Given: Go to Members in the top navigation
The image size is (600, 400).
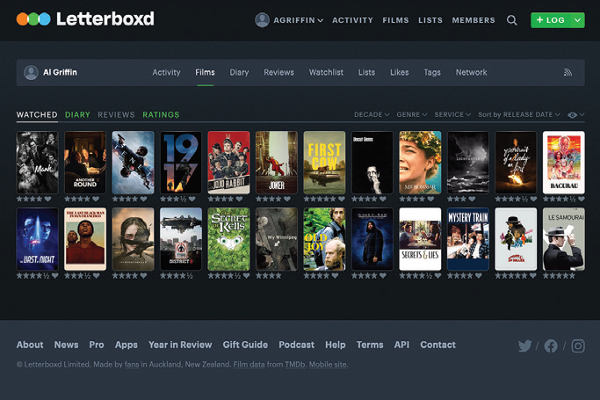Looking at the screenshot, I should pos(473,20).
